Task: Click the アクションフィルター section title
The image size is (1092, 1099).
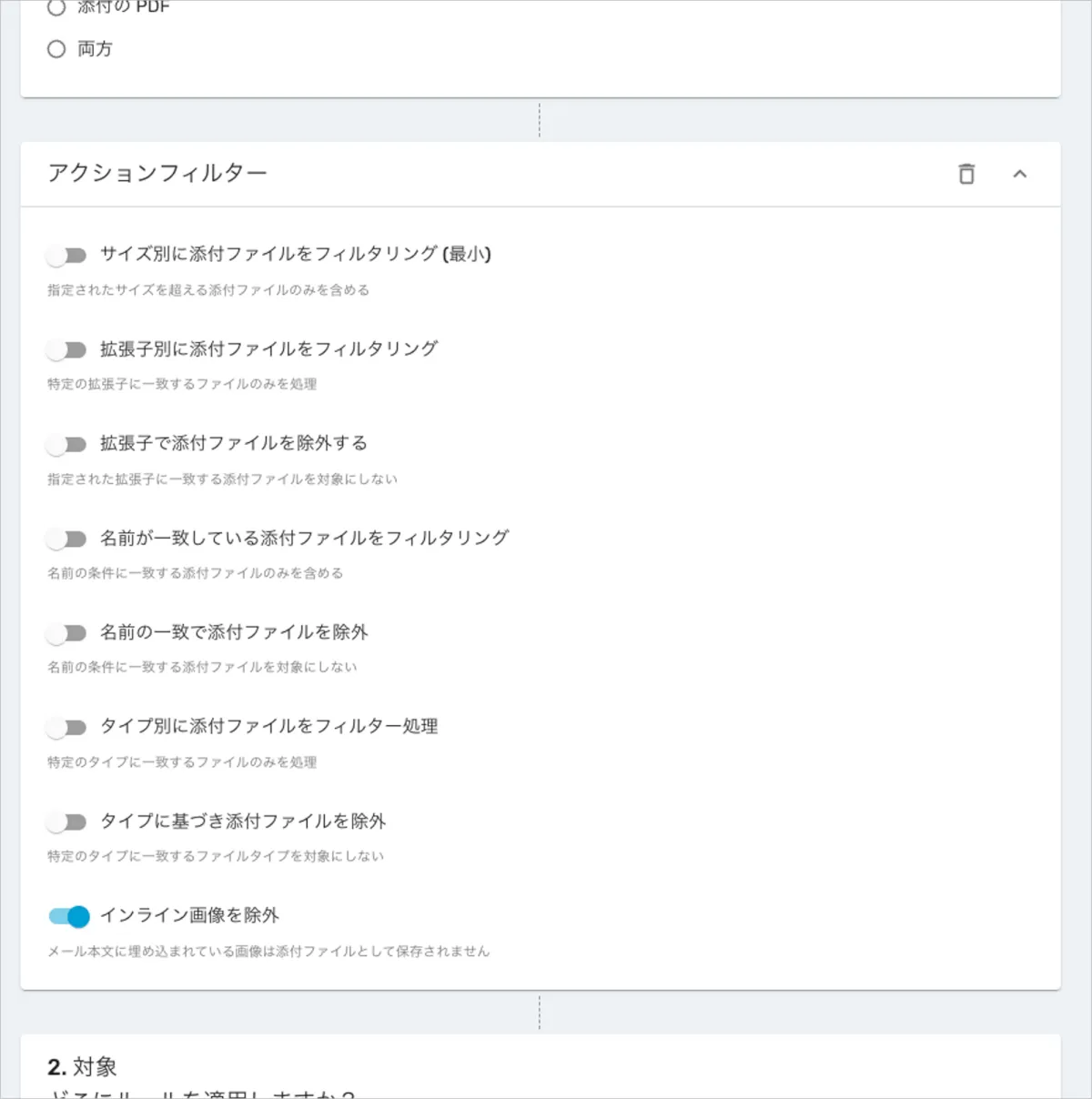Action: point(157,173)
